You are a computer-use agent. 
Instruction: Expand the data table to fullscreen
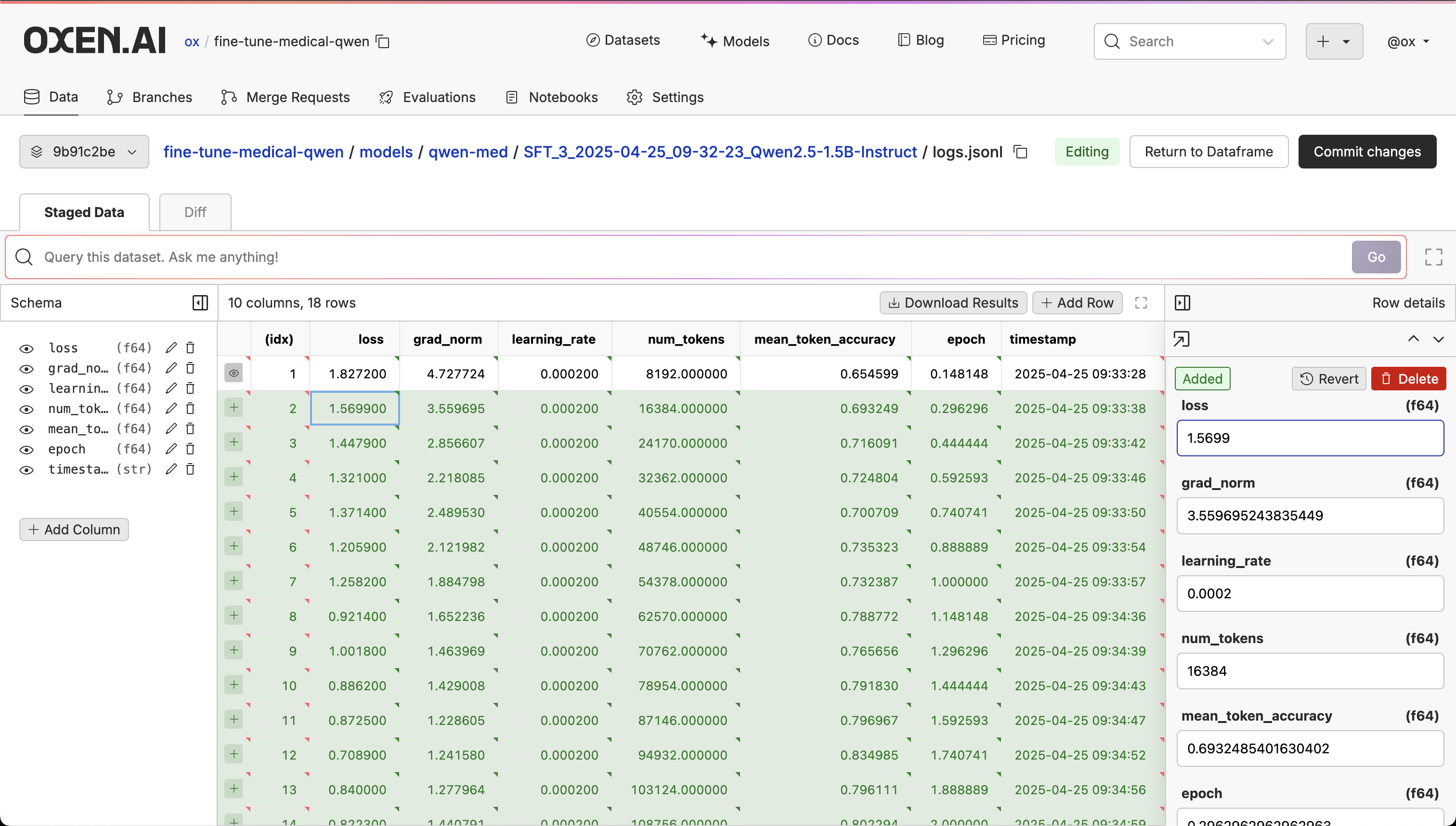pyautogui.click(x=1141, y=302)
